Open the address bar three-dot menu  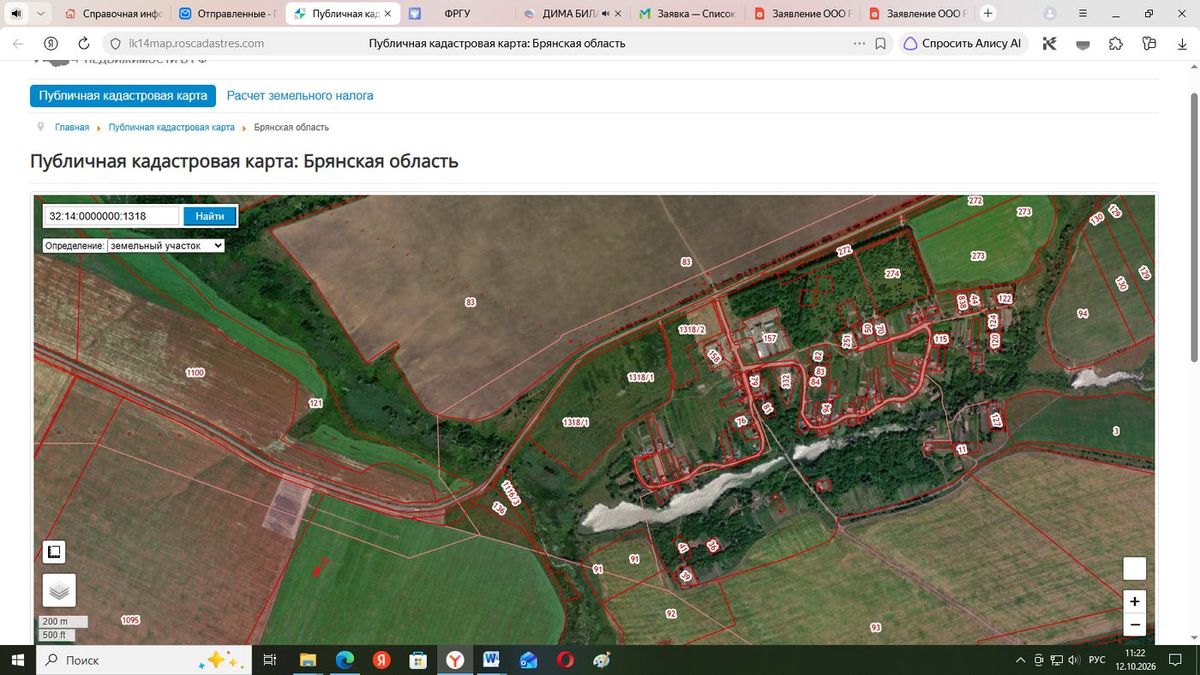click(x=859, y=44)
